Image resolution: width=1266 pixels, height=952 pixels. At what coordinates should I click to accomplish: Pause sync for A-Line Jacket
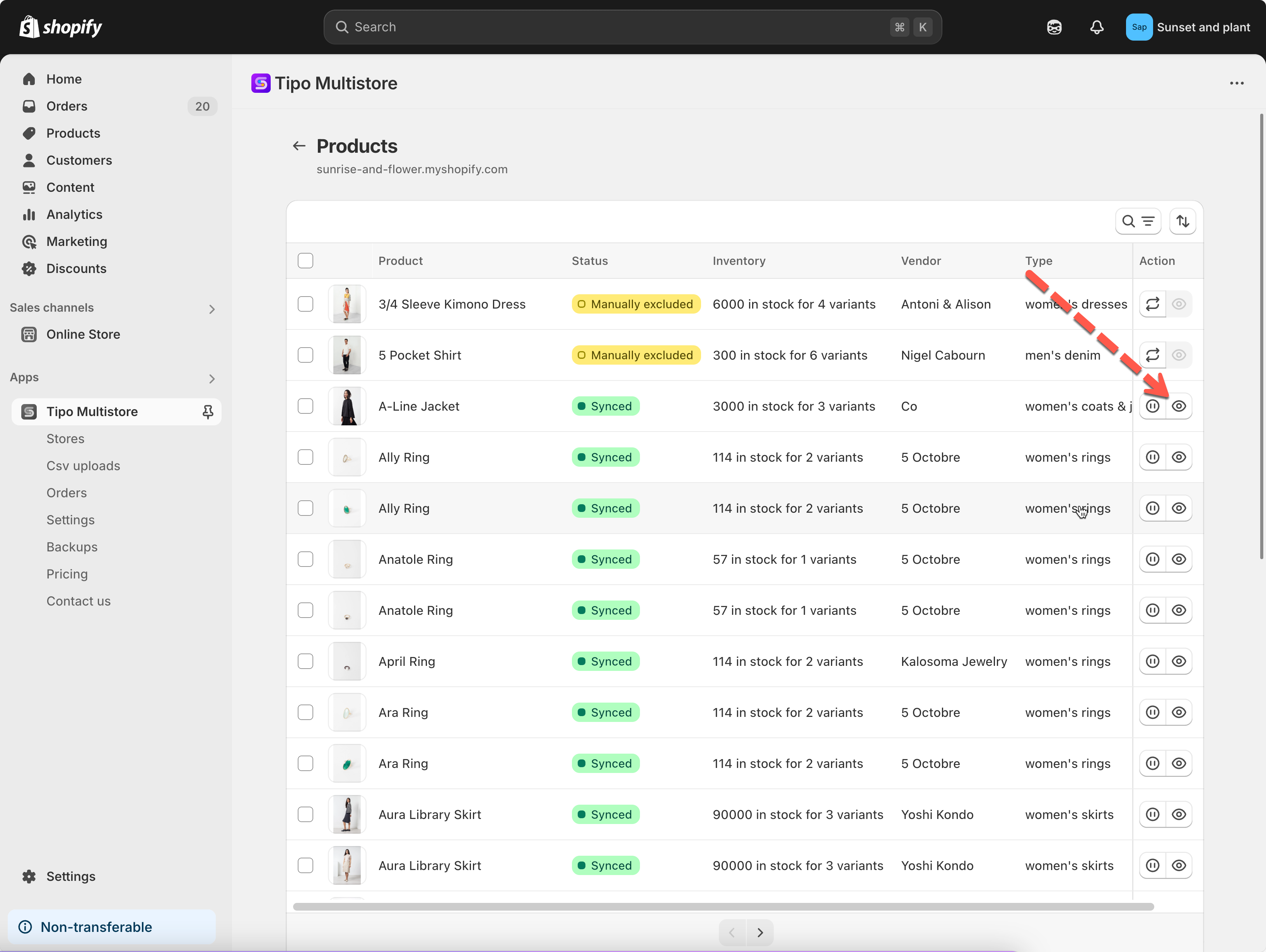(x=1152, y=406)
